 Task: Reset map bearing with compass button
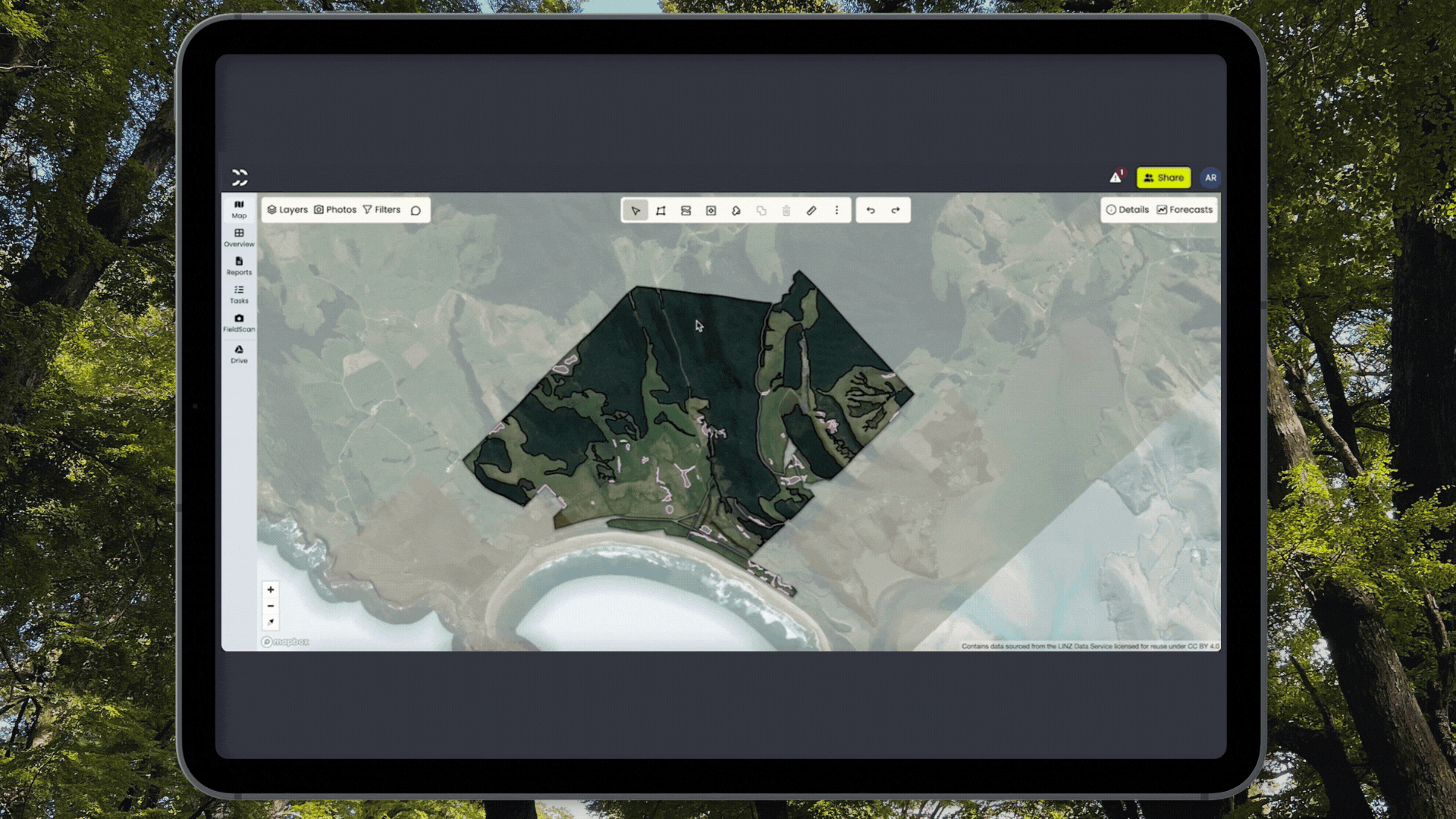pyautogui.click(x=271, y=623)
